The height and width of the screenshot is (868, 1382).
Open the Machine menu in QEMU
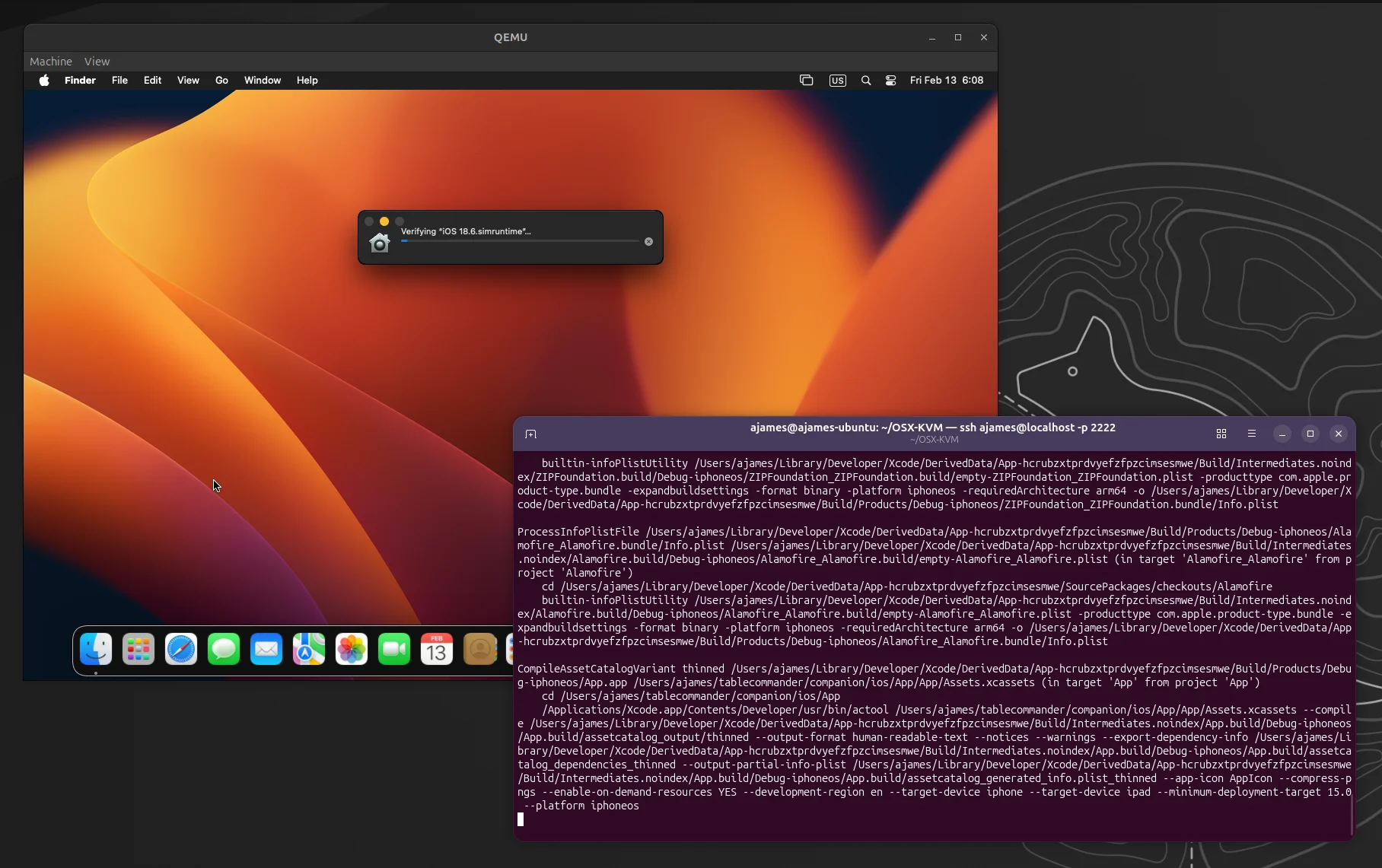(50, 61)
